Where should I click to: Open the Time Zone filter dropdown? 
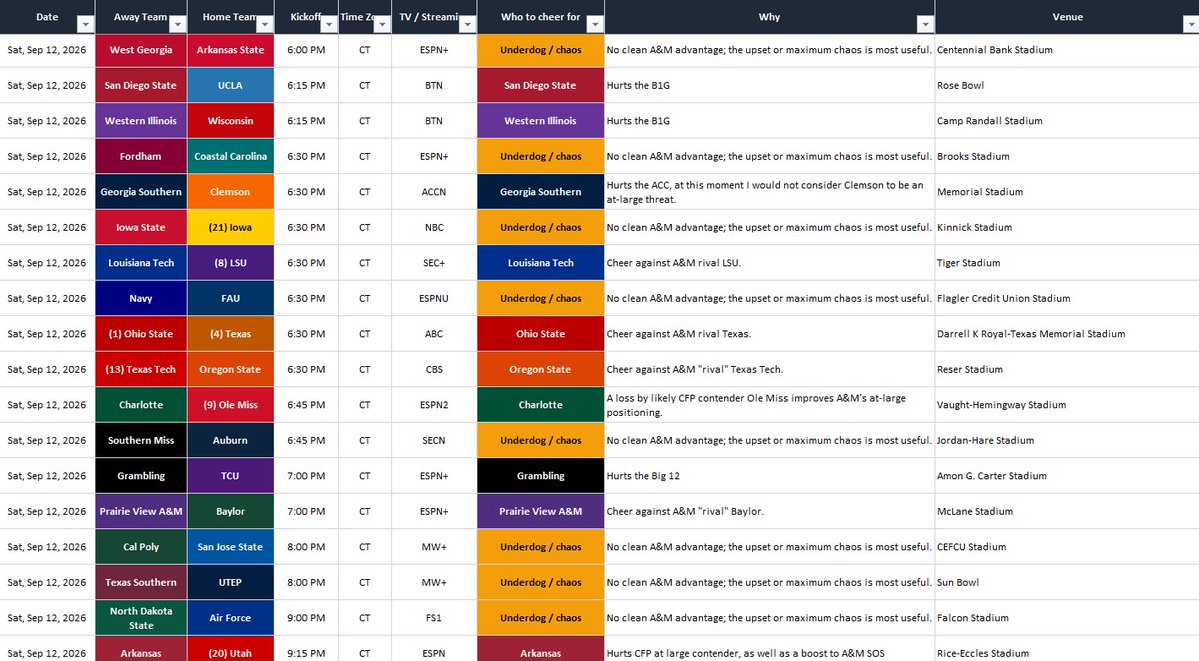point(382,24)
